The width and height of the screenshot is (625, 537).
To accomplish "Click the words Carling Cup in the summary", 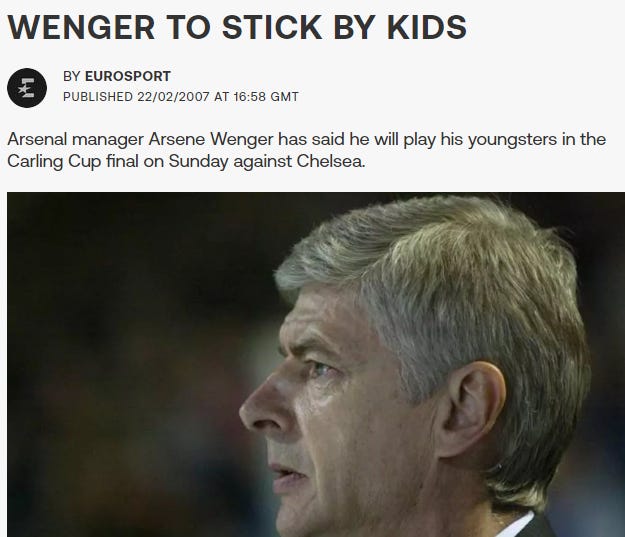I will pyautogui.click(x=54, y=161).
